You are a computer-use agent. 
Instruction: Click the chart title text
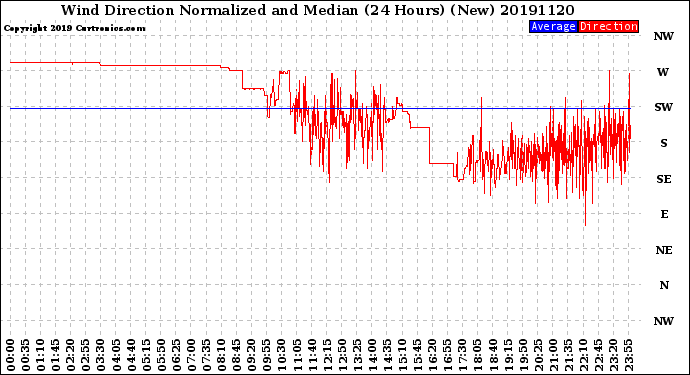tap(317, 10)
